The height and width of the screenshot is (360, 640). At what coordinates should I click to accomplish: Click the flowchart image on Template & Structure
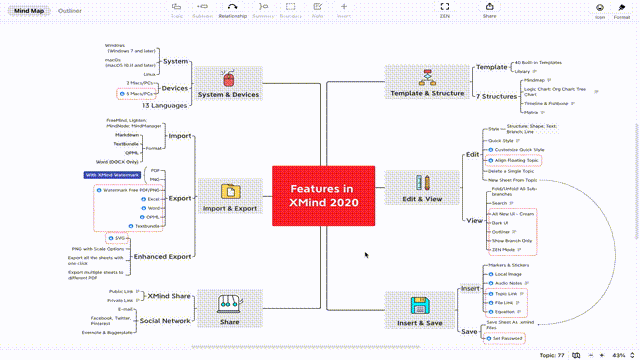pos(427,77)
